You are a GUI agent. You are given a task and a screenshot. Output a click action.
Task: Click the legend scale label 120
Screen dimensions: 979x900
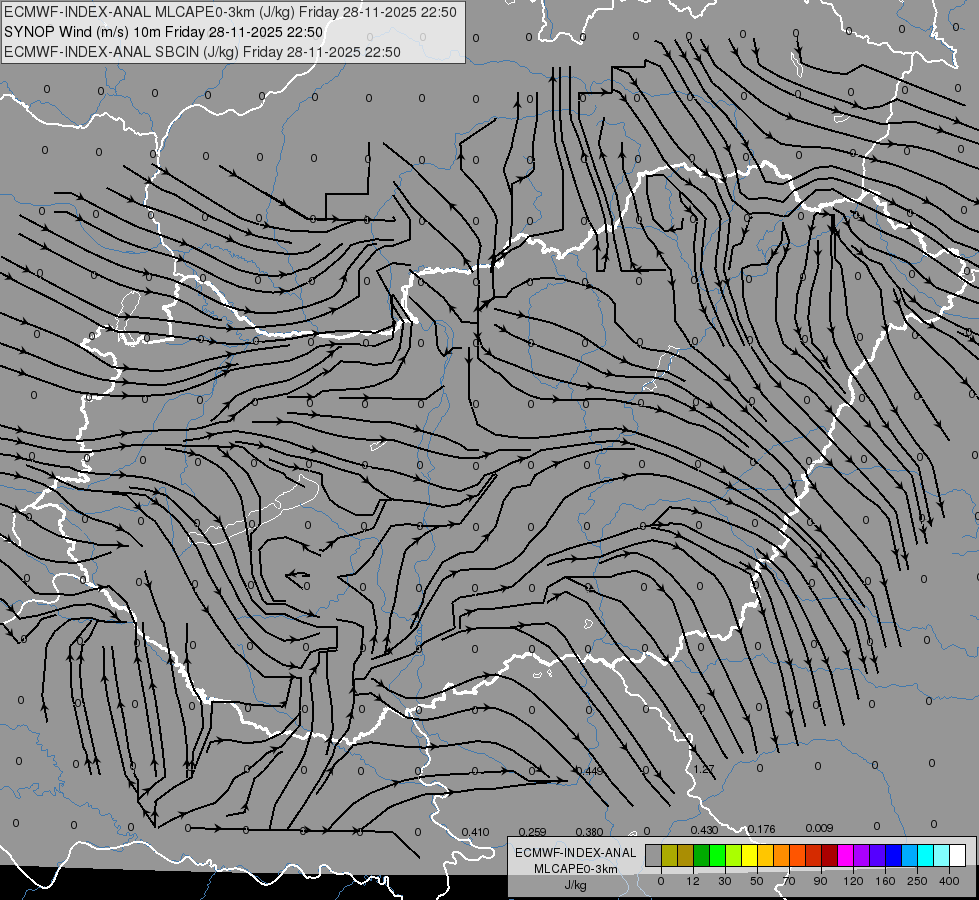(853, 881)
